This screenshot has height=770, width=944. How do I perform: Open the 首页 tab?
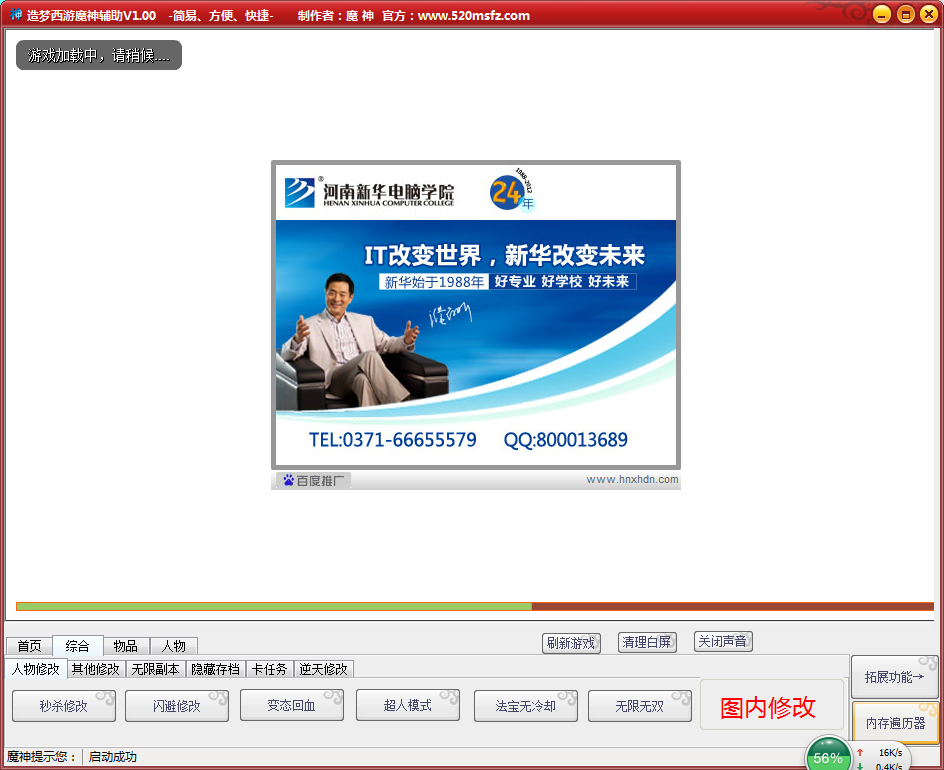(30, 646)
